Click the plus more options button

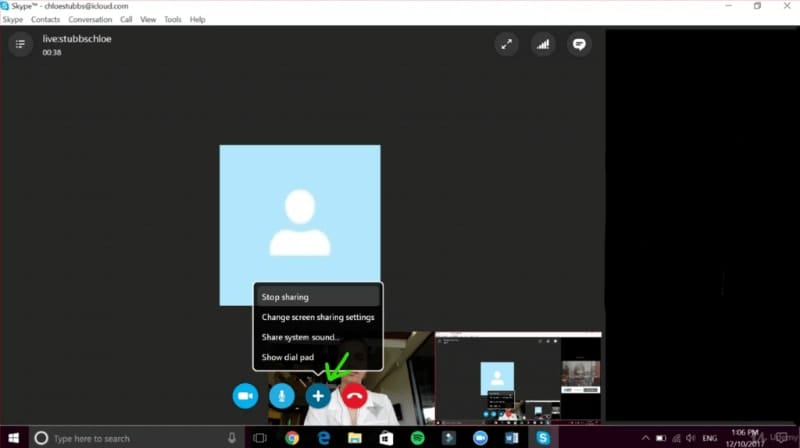[x=318, y=396]
